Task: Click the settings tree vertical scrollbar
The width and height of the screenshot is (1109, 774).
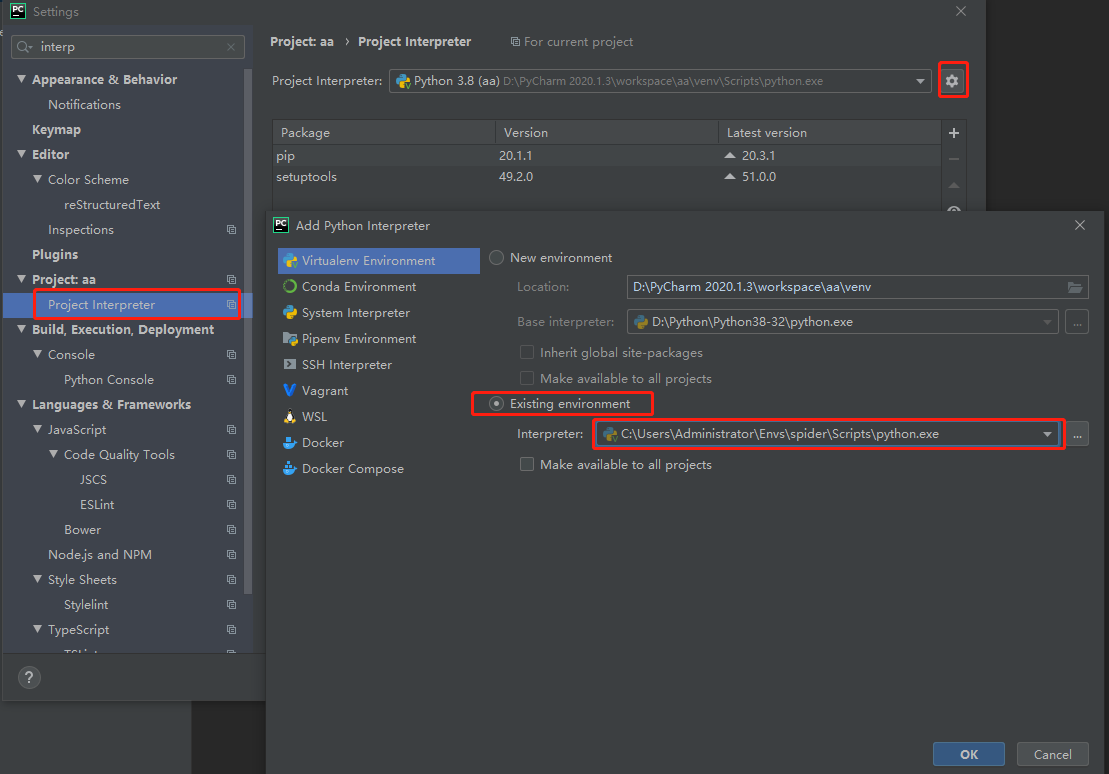Action: tap(248, 331)
